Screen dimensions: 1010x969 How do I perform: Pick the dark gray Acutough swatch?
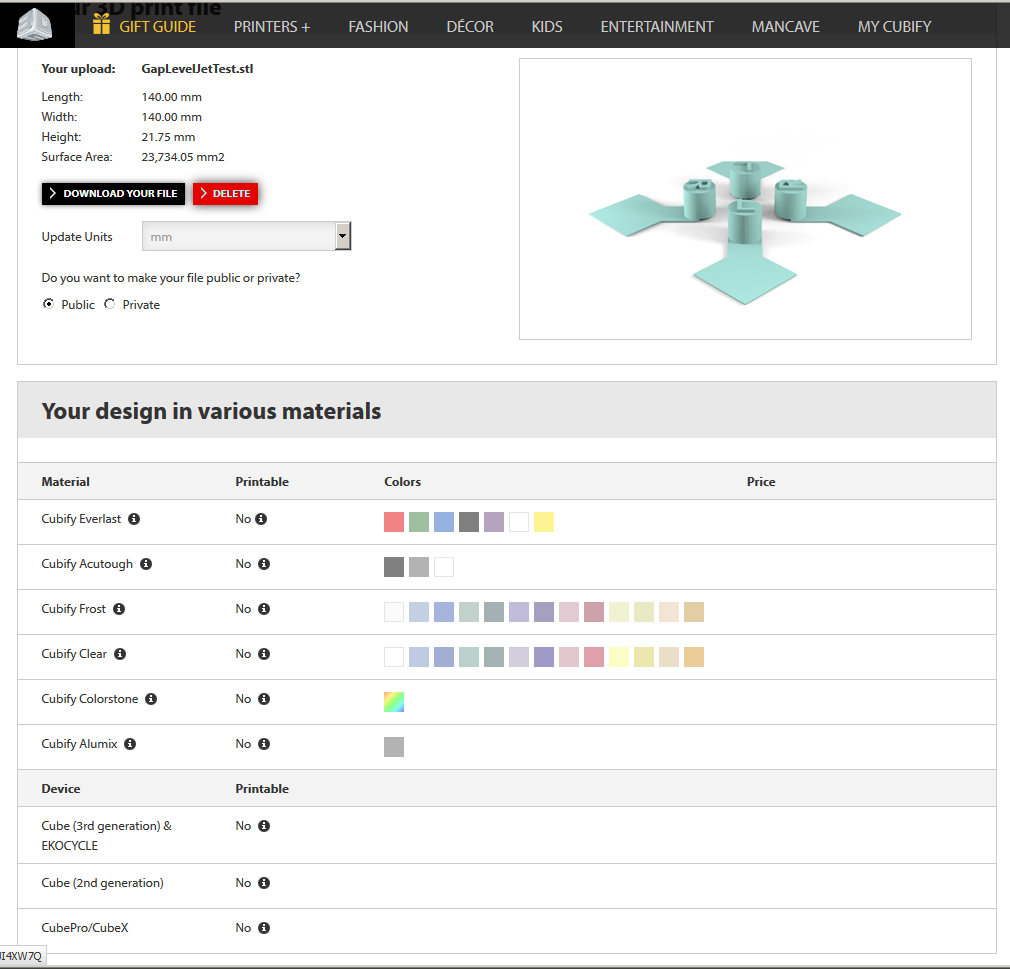tap(394, 568)
